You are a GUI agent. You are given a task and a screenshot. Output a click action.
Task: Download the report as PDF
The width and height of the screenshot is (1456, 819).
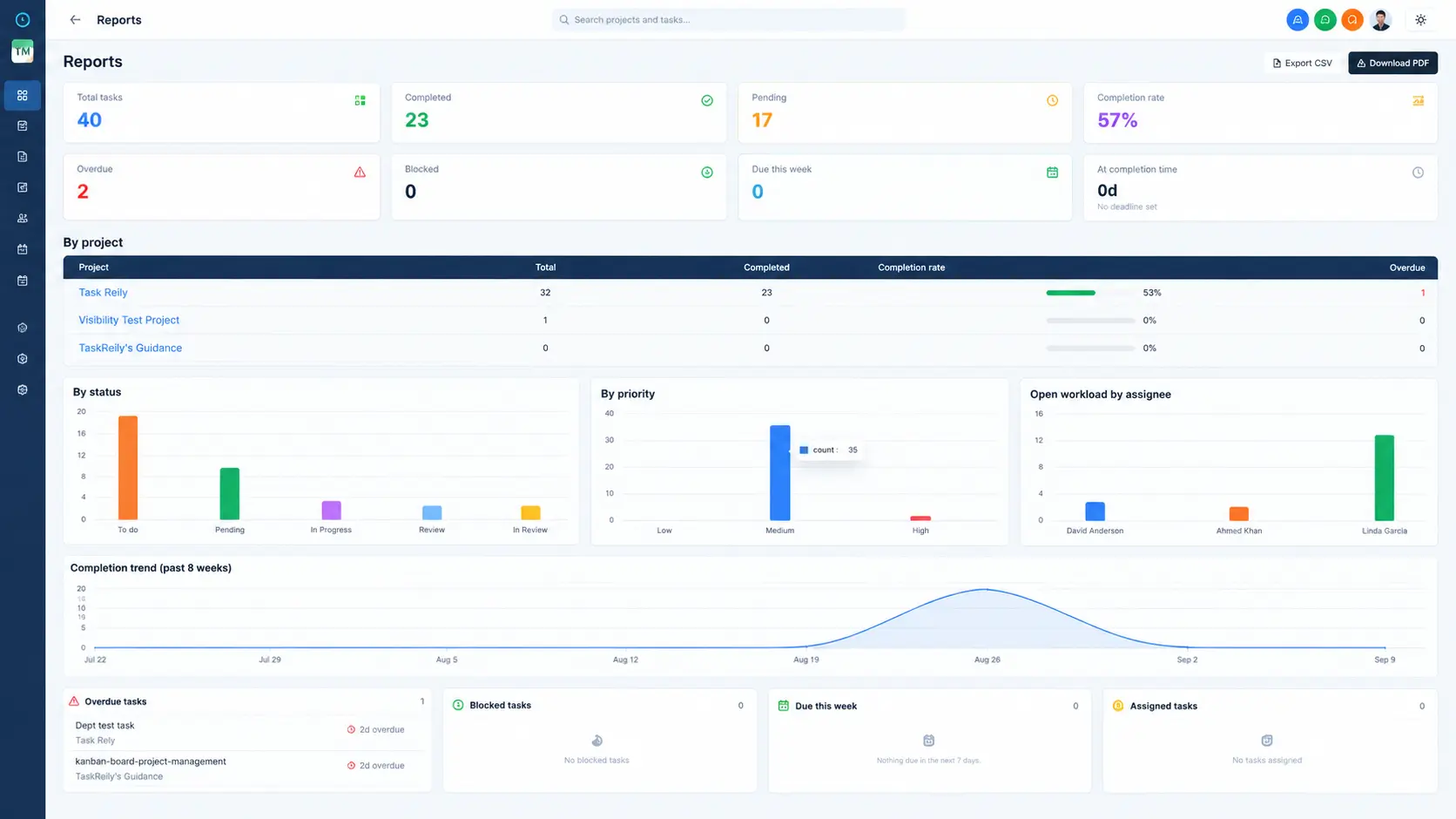pyautogui.click(x=1392, y=63)
